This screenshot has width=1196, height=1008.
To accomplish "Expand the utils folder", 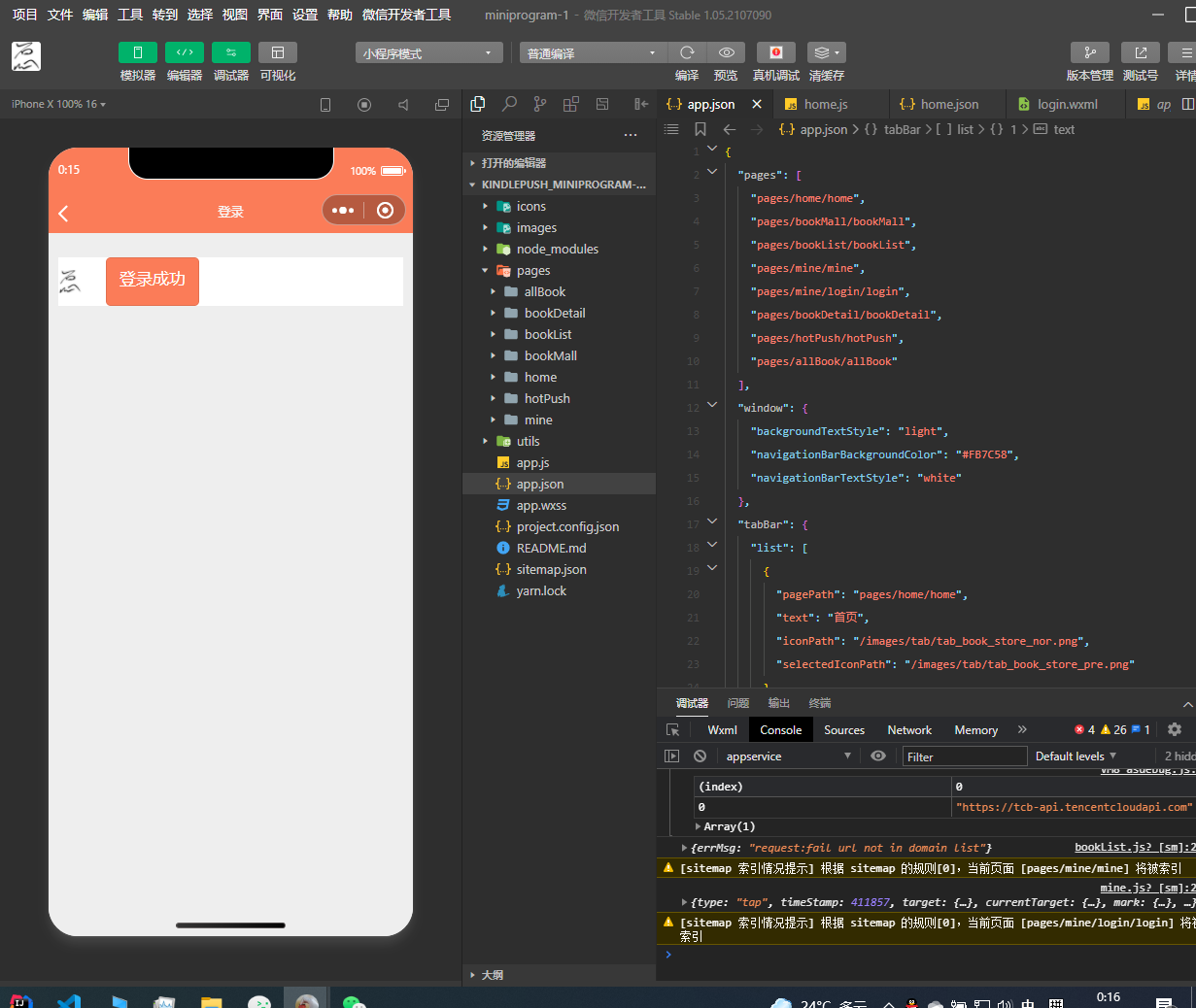I will [560, 441].
